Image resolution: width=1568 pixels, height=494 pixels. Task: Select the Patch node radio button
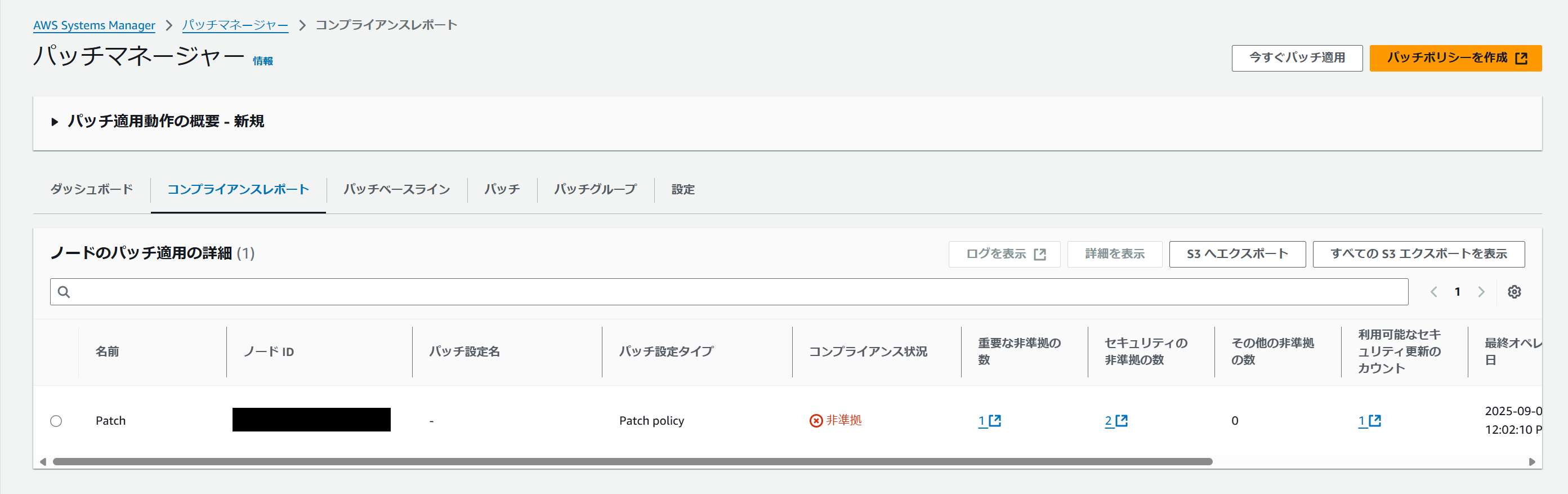pos(56,421)
